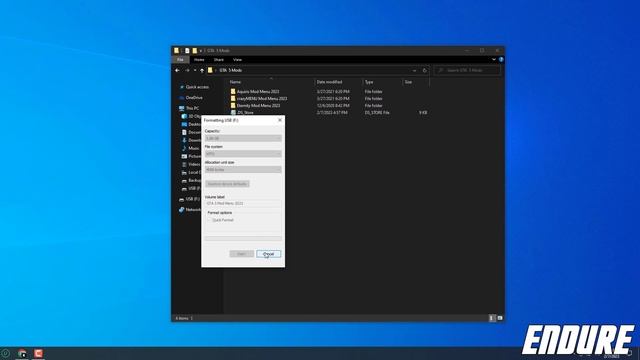The width and height of the screenshot is (640, 360).
Task: Open the File menu tab
Action: click(180, 60)
